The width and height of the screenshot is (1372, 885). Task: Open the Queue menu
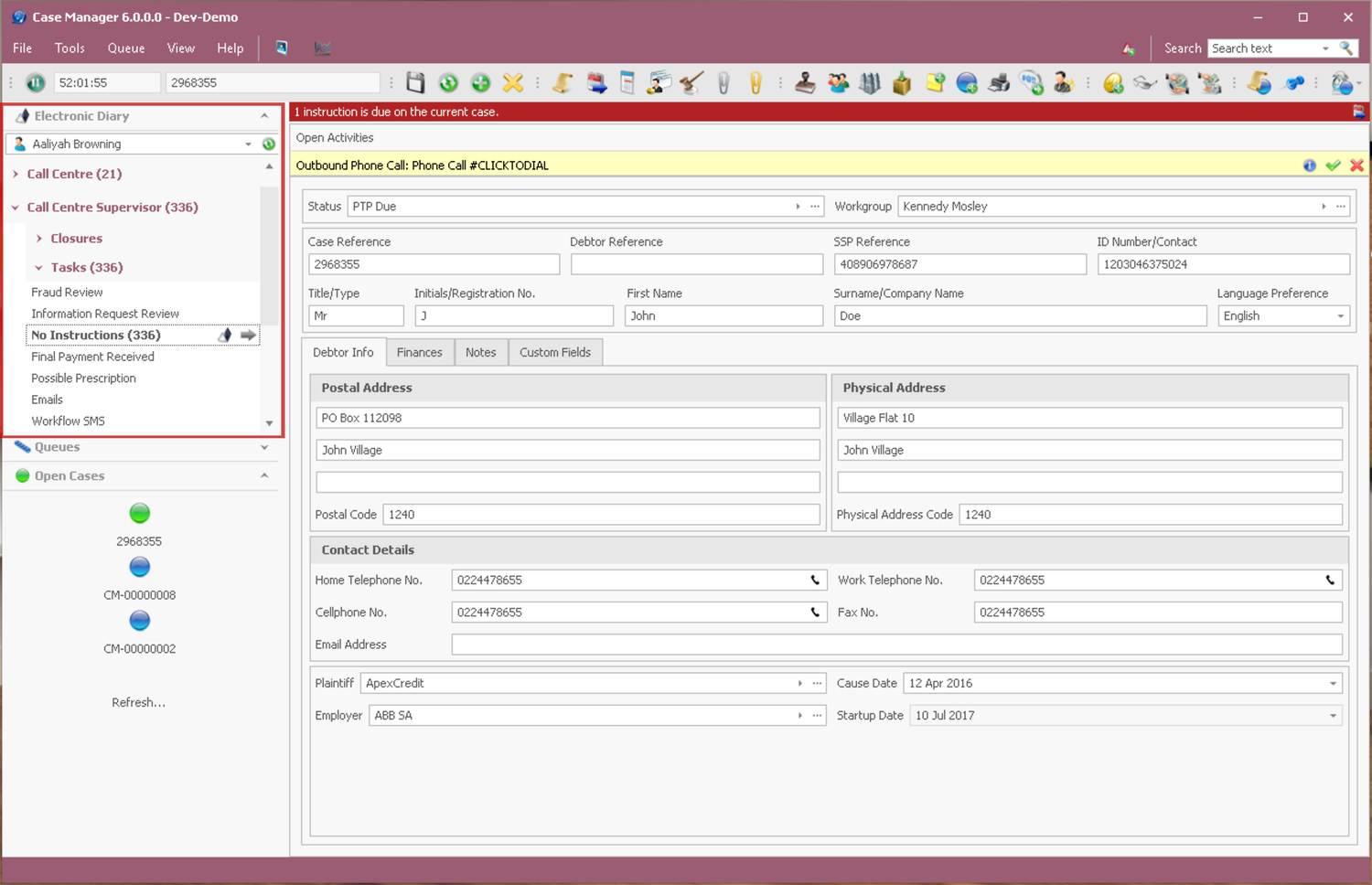pyautogui.click(x=126, y=48)
